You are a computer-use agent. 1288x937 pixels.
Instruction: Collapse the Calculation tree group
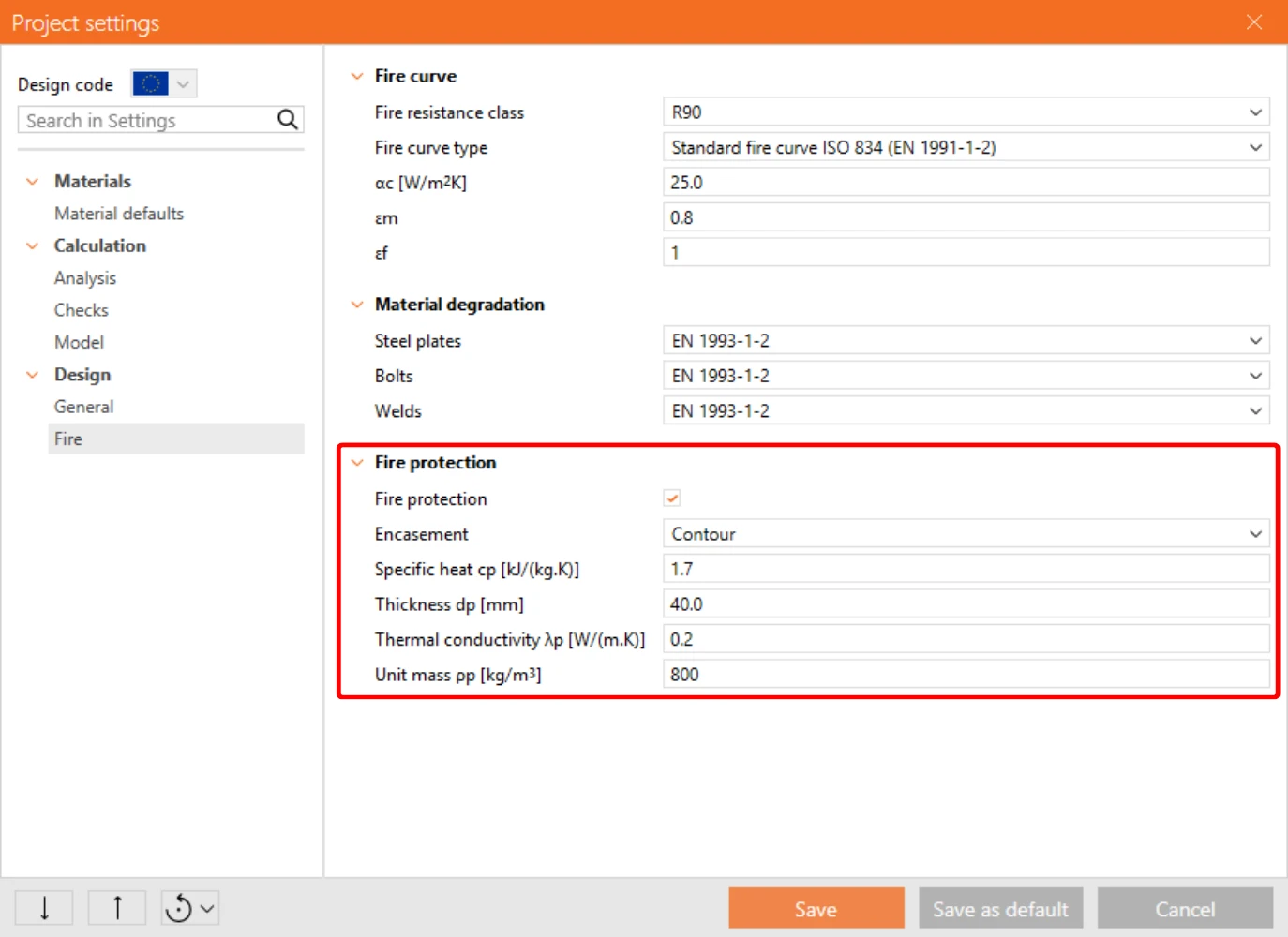coord(33,245)
